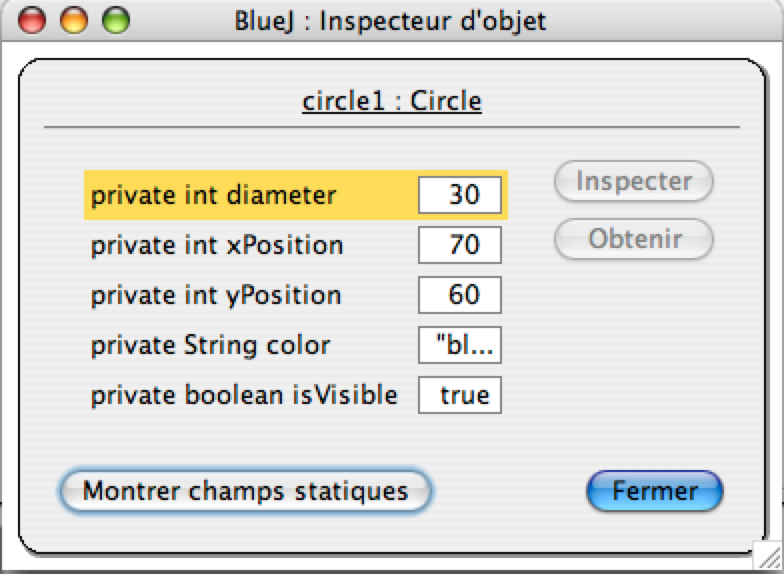This screenshot has width=784, height=574.
Task: Click the Obtenir button
Action: 634,239
